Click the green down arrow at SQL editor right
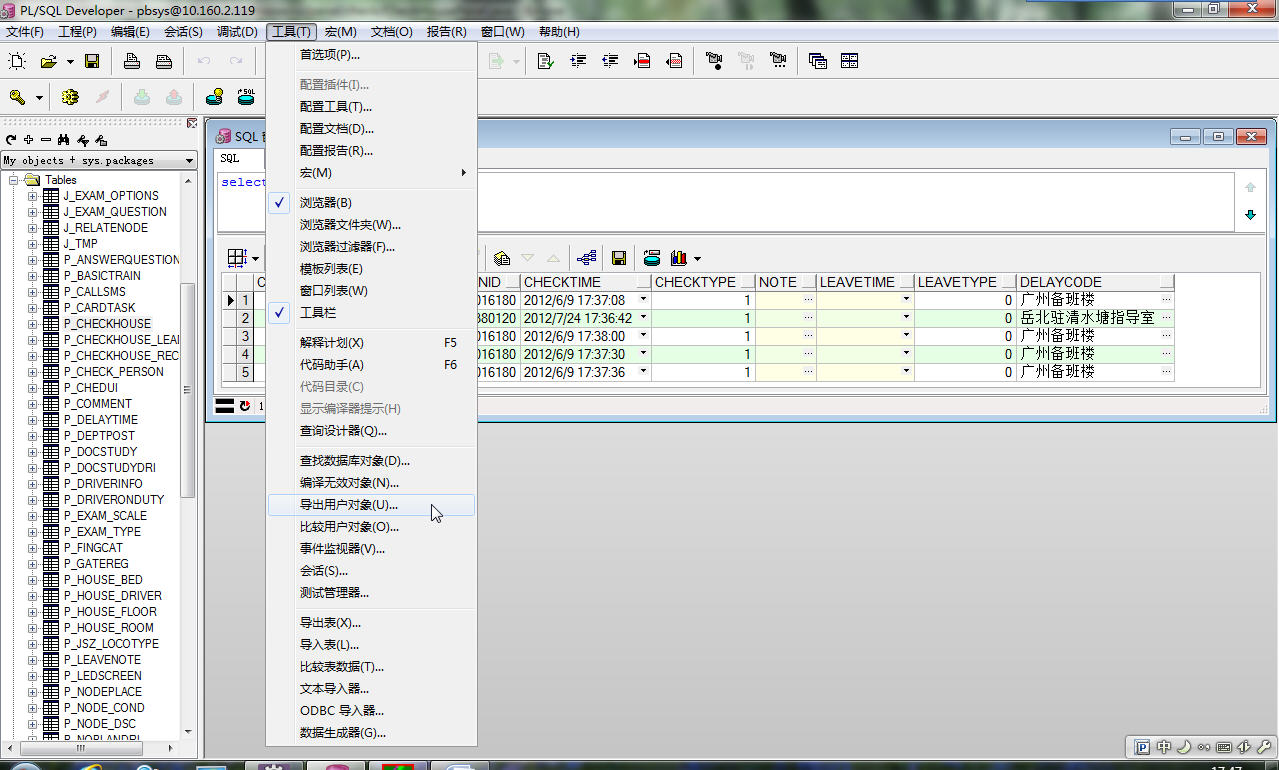This screenshot has height=770, width=1279. [x=1250, y=215]
